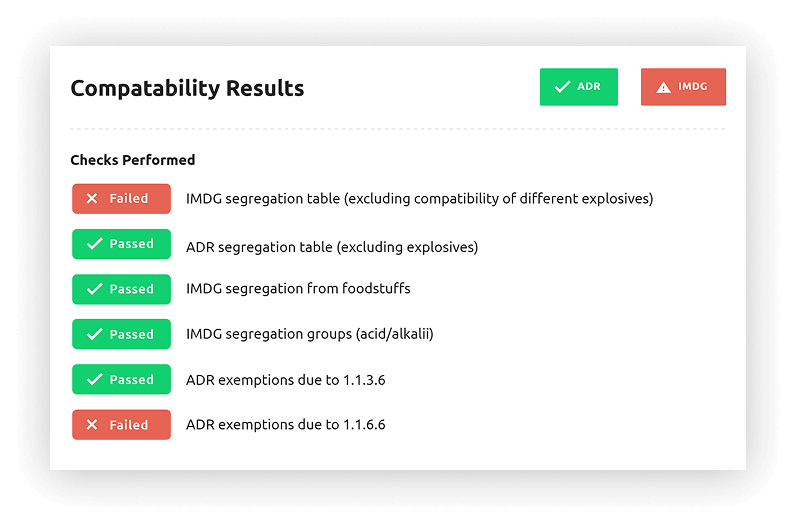Image resolution: width=796 pixels, height=524 pixels.
Task: Open ADR segregation table (excluding explosives) text
Action: 332,247
